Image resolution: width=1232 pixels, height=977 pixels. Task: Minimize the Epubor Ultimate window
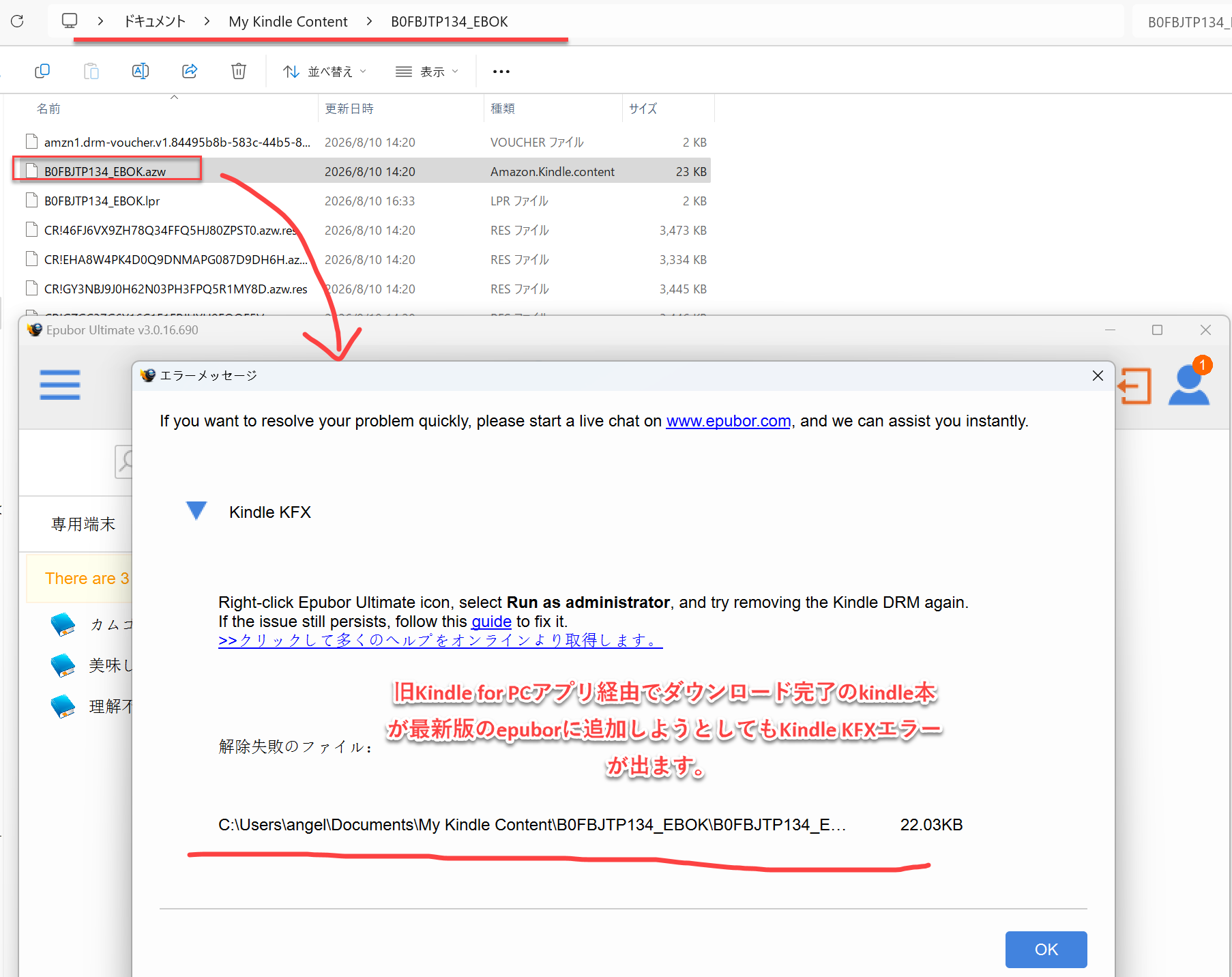click(x=1110, y=330)
